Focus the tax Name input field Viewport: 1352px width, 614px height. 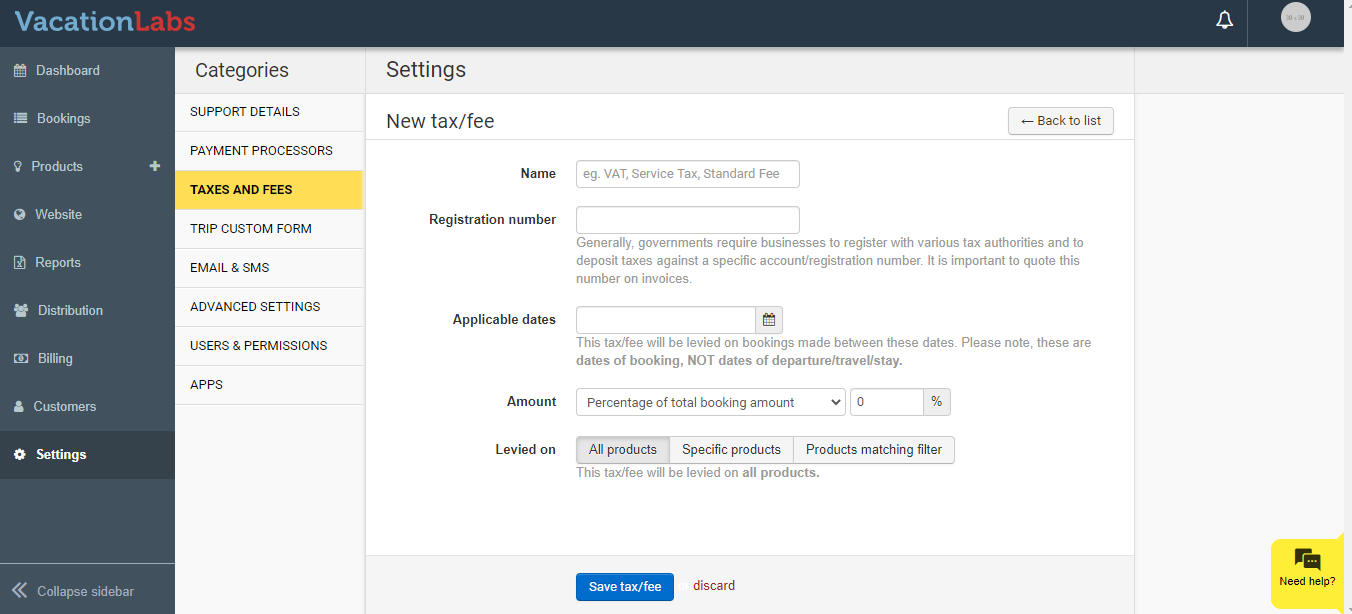[687, 174]
